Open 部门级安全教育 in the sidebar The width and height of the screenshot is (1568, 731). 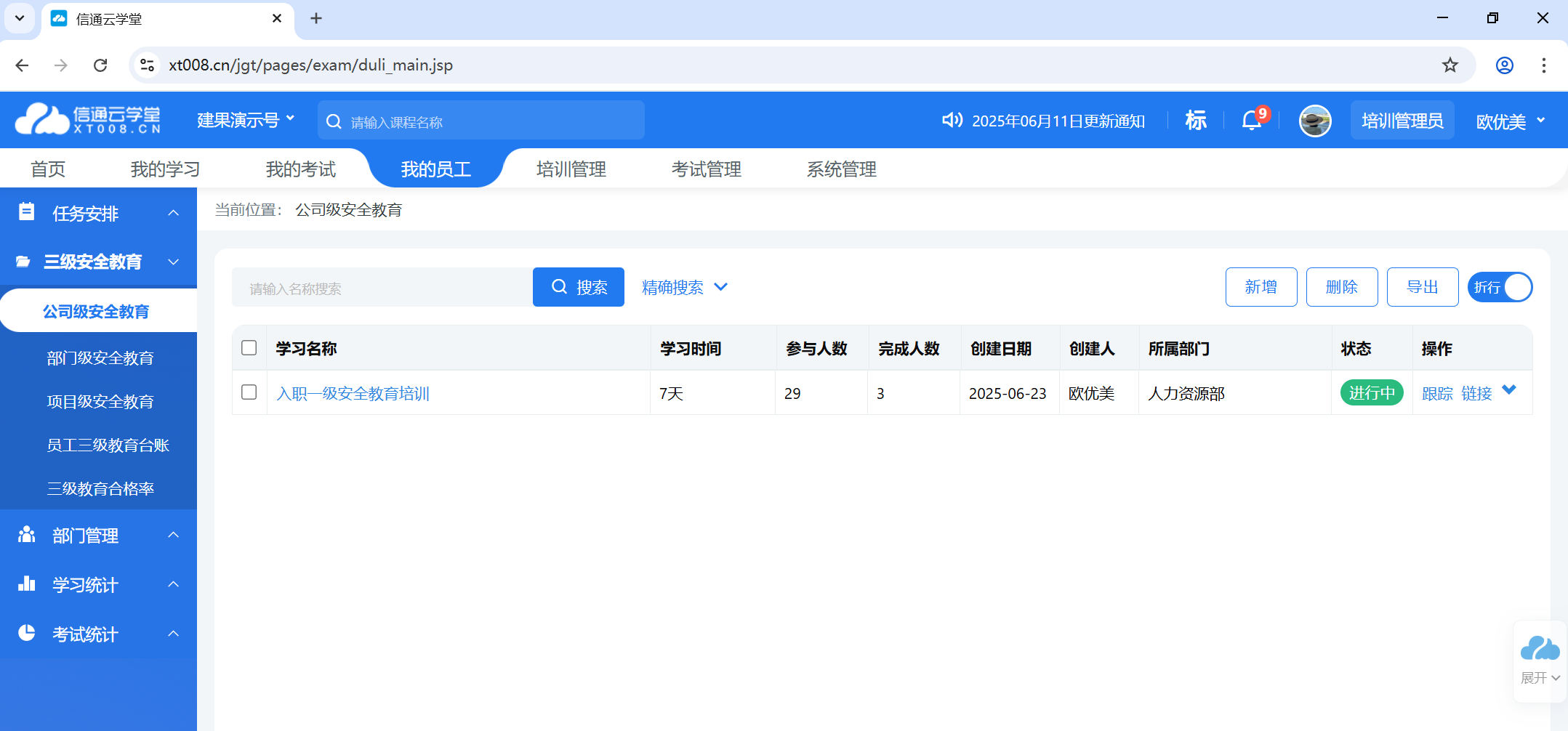point(100,358)
